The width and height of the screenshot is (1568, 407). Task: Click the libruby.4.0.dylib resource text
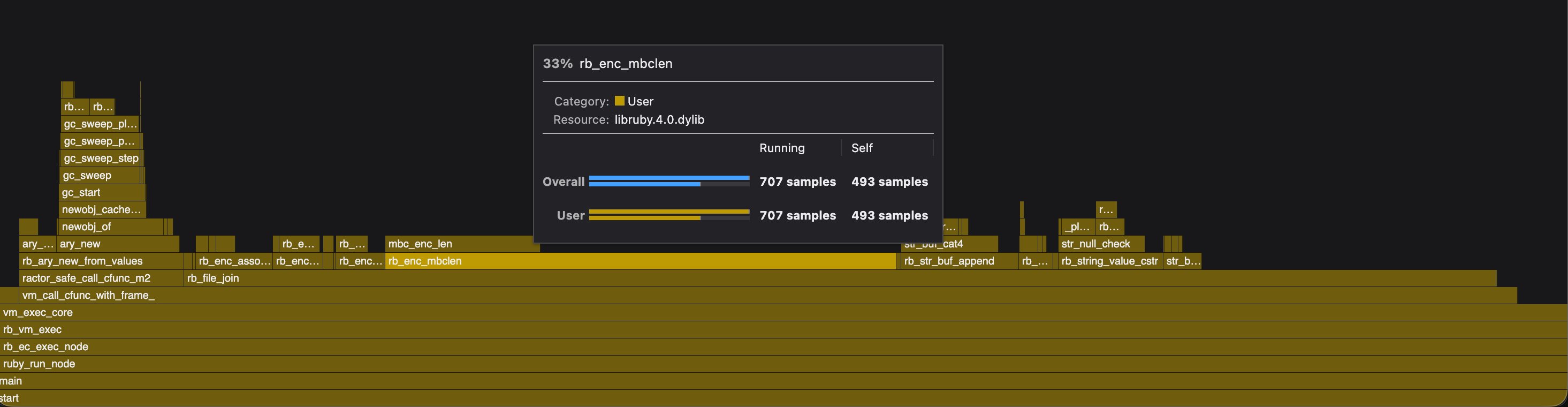[659, 119]
